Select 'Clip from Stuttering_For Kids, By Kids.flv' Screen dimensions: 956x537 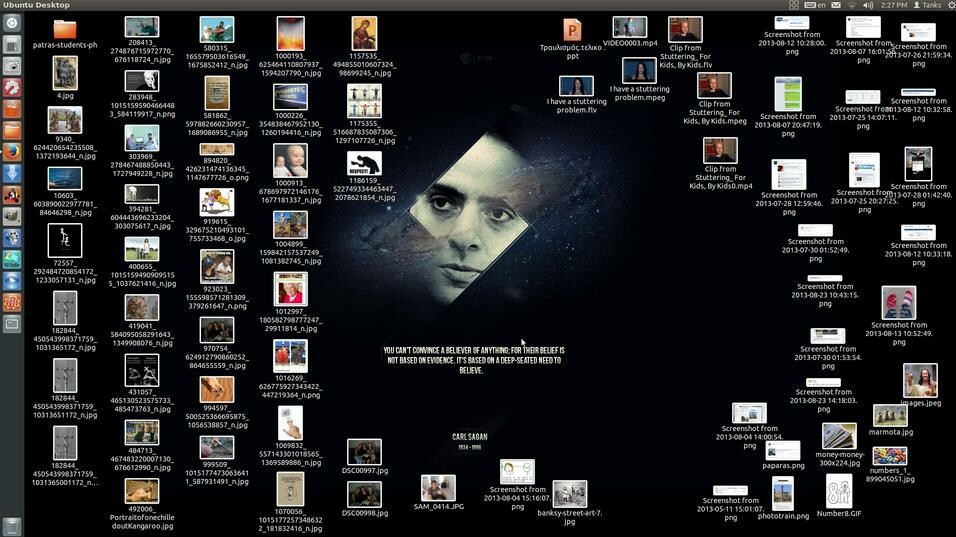coord(685,43)
